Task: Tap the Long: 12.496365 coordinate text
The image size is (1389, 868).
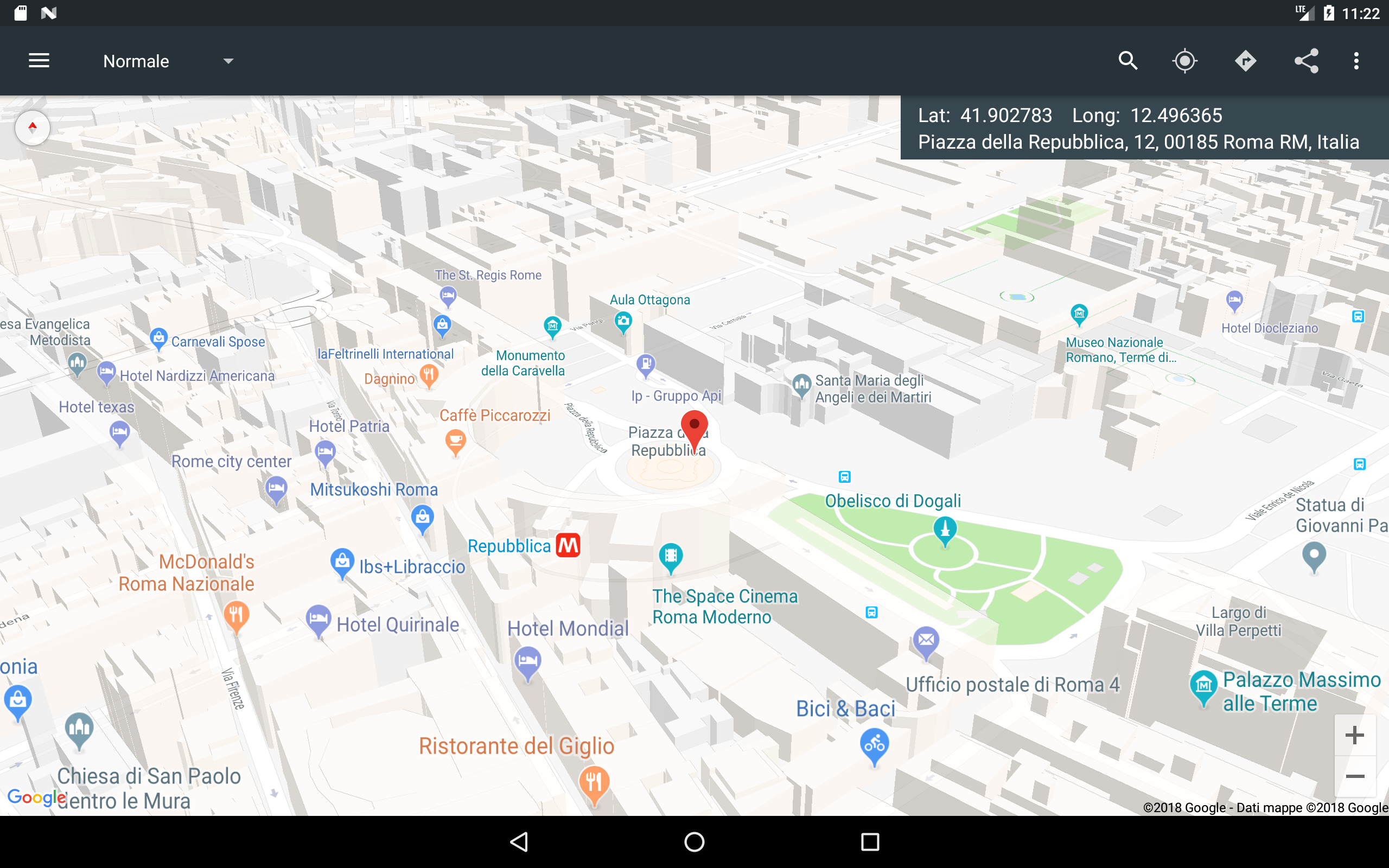Action: pos(1147,116)
